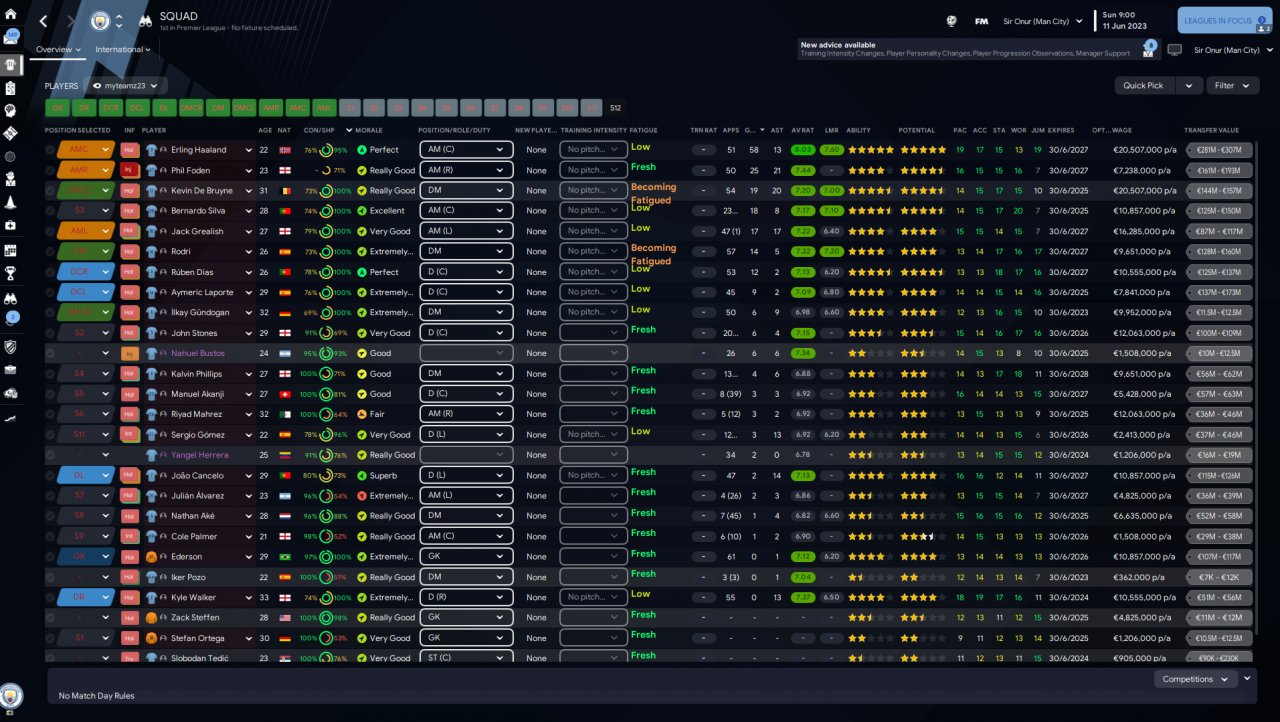Toggle the selection circle for Kevin De Bruyne
The height and width of the screenshot is (722, 1280).
[x=50, y=190]
